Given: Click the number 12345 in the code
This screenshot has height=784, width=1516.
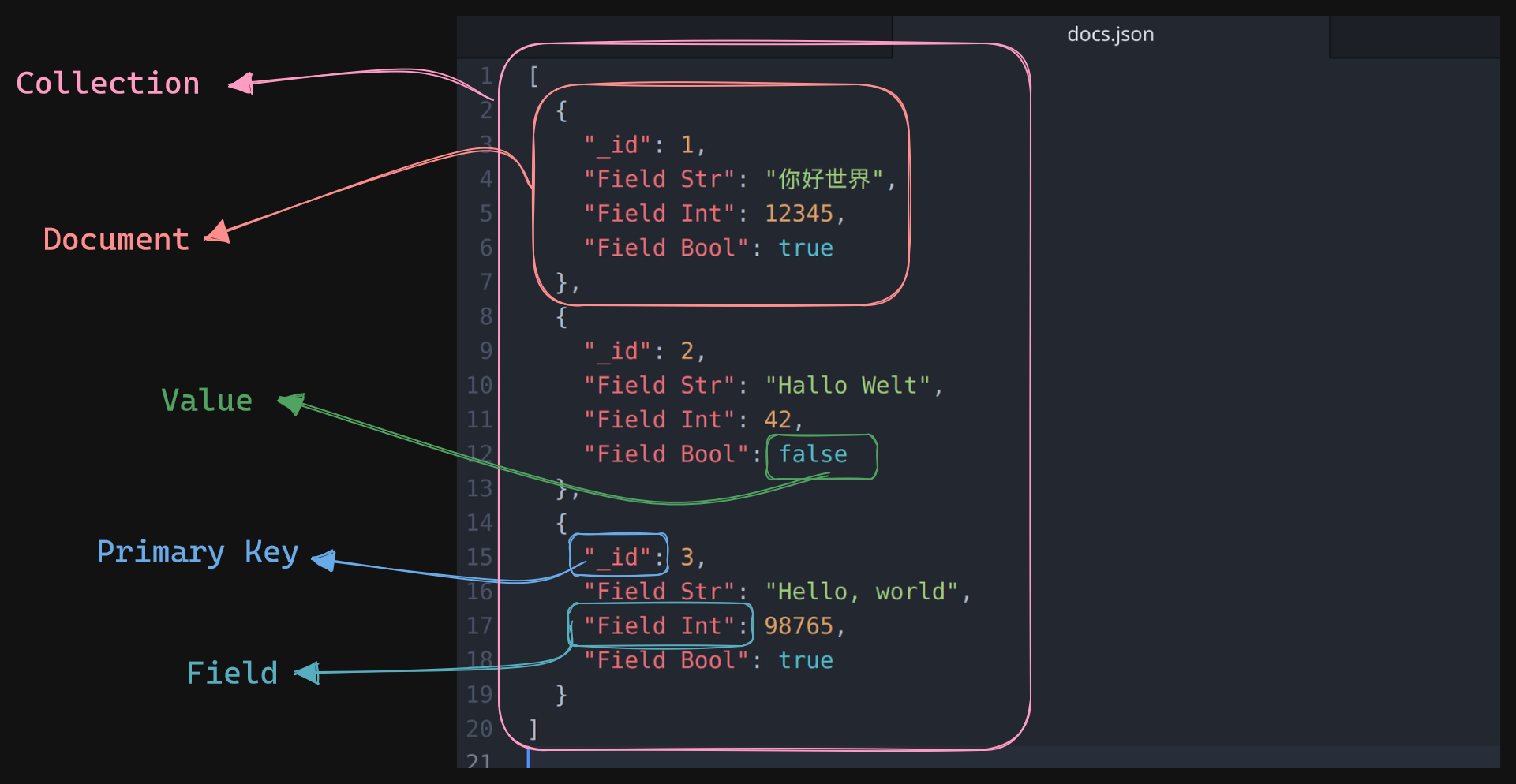Looking at the screenshot, I should pyautogui.click(x=798, y=214).
